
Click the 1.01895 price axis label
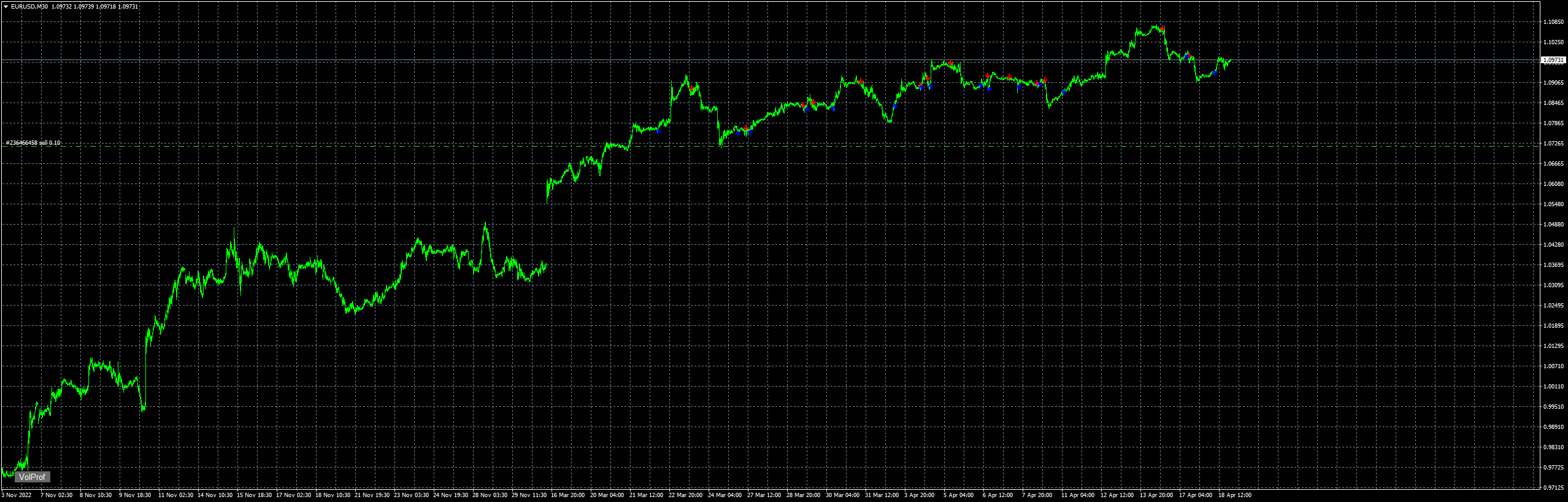pyautogui.click(x=1553, y=326)
